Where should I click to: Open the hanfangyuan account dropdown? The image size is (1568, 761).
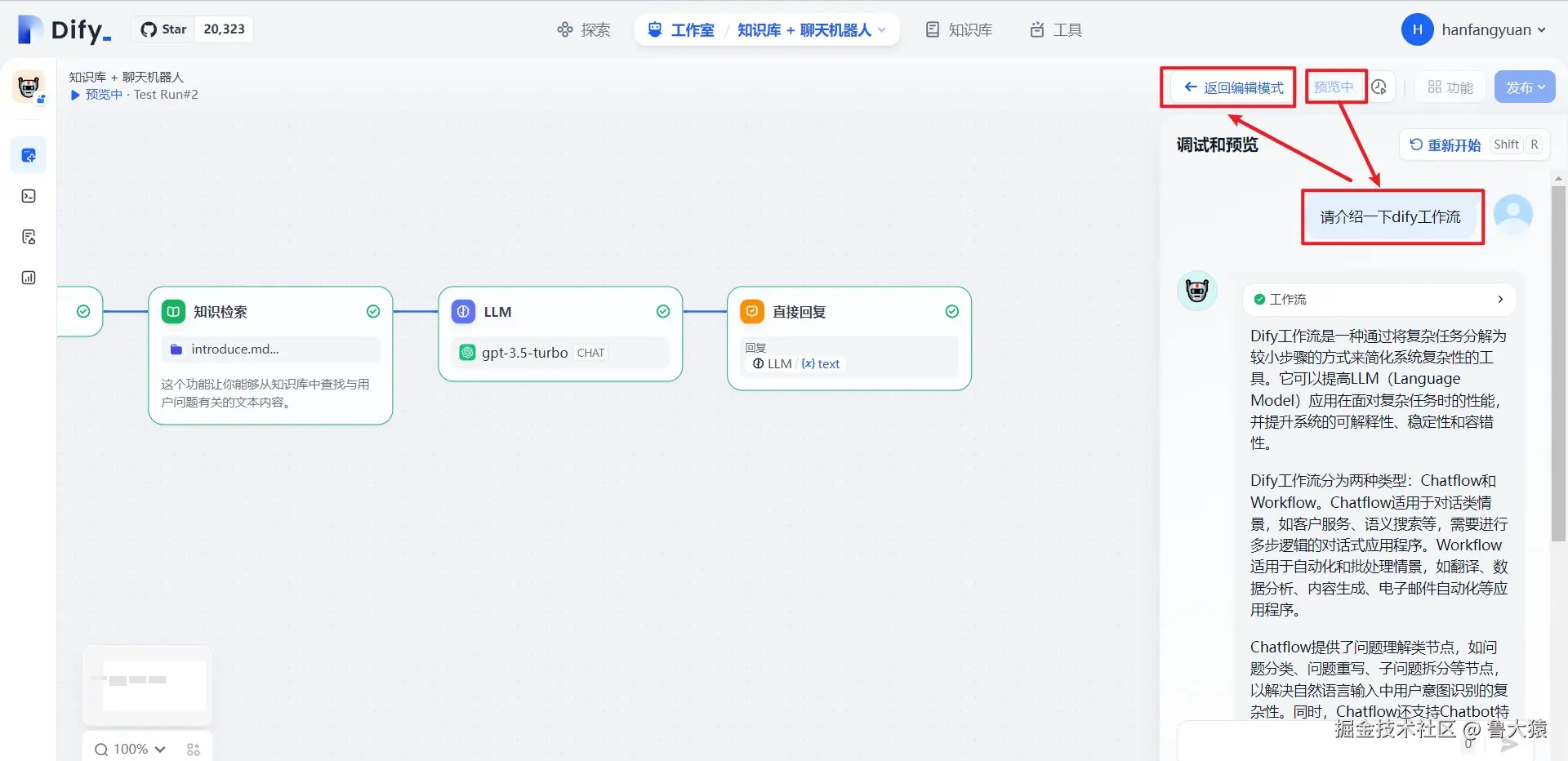[1494, 30]
